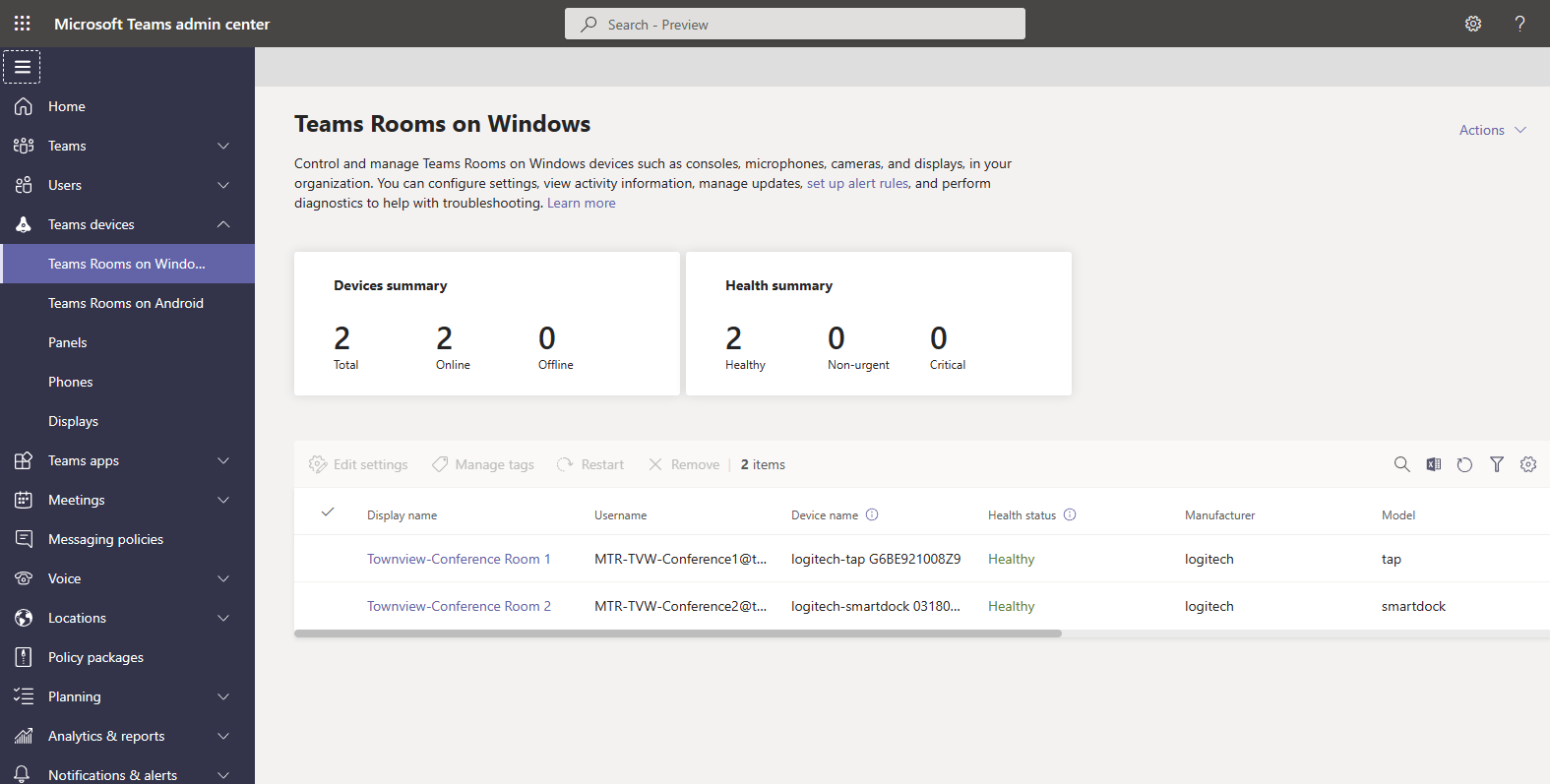Click the horizontal scrollbar under the table
1550x784 pixels.
[x=677, y=633]
